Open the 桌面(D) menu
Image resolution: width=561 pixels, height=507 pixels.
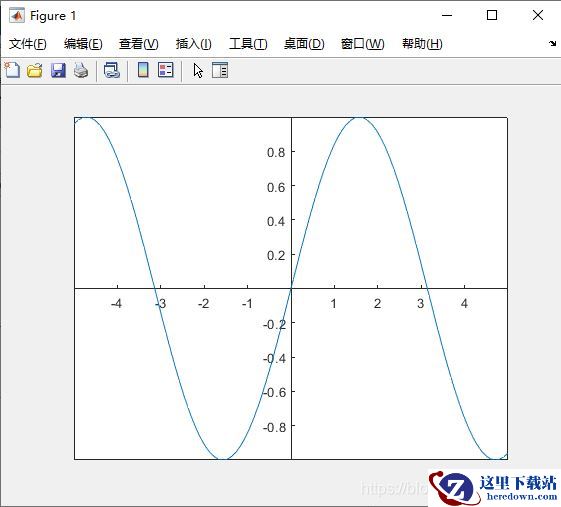click(x=304, y=44)
